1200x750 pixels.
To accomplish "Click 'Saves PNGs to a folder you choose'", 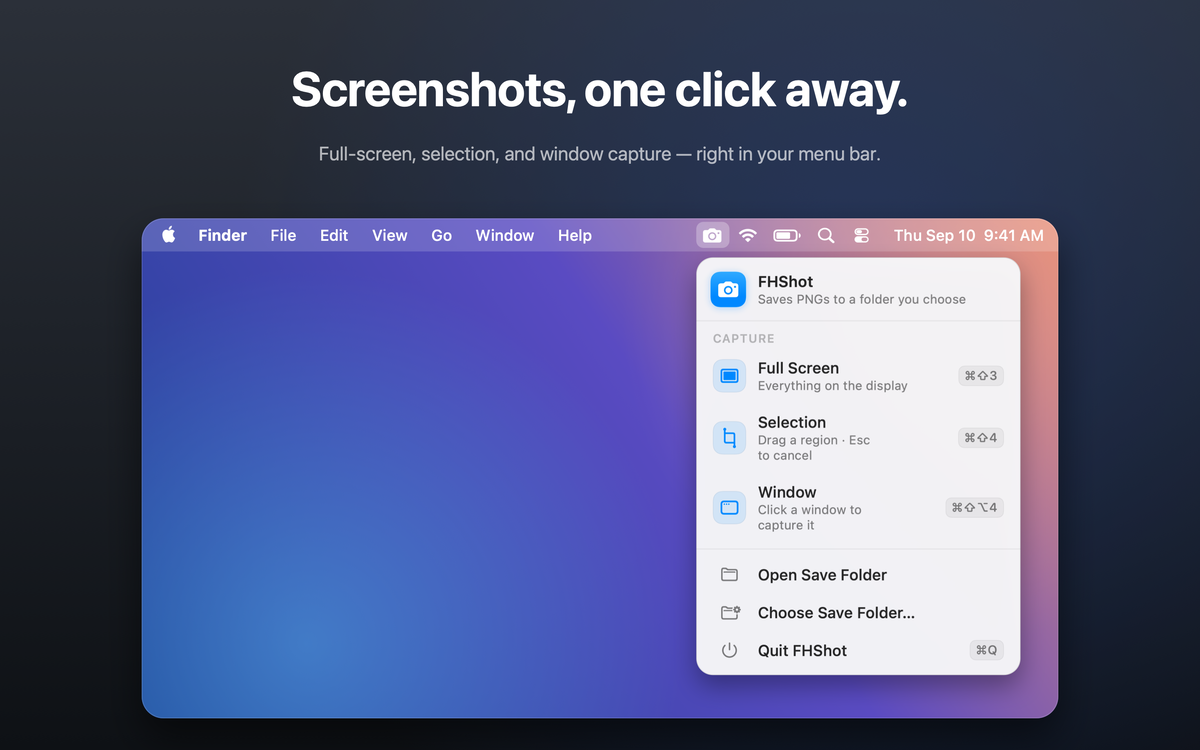I will 862,299.
